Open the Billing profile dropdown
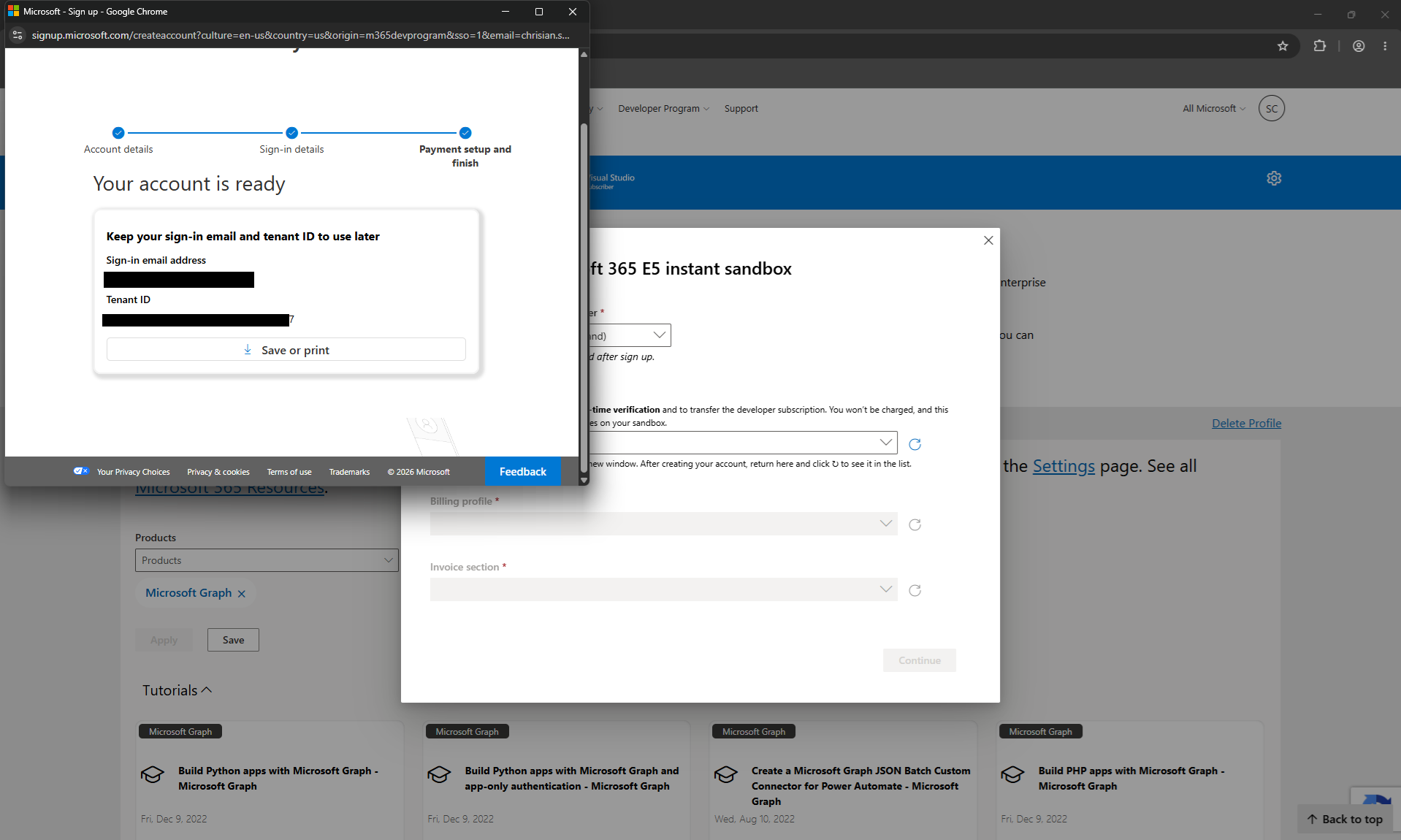Screen dimensions: 1401x840 [x=663, y=524]
